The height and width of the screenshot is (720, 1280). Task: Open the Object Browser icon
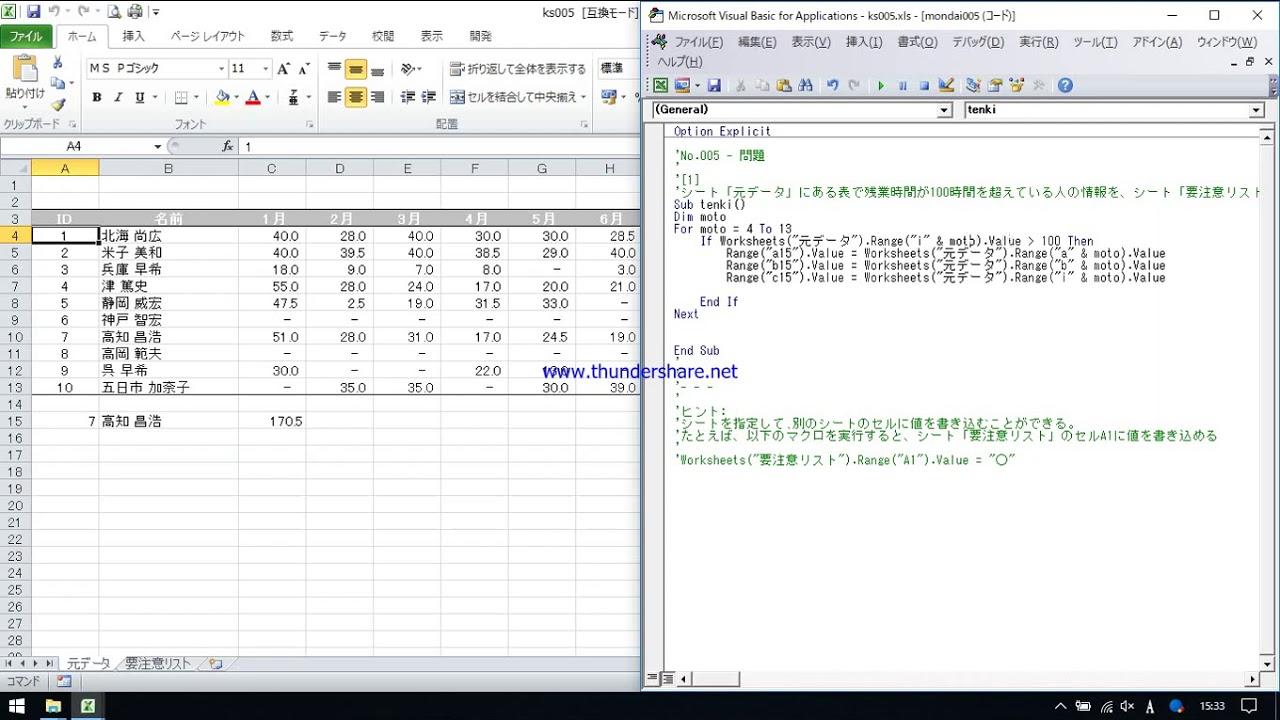pos(1017,86)
